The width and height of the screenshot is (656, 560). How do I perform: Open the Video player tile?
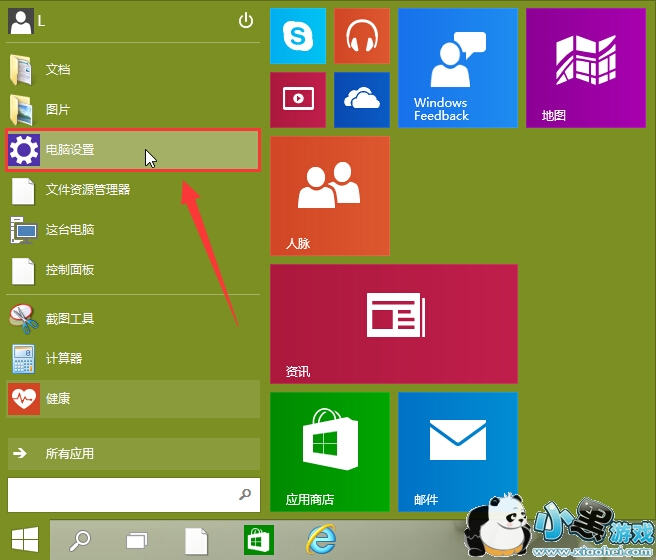[298, 100]
